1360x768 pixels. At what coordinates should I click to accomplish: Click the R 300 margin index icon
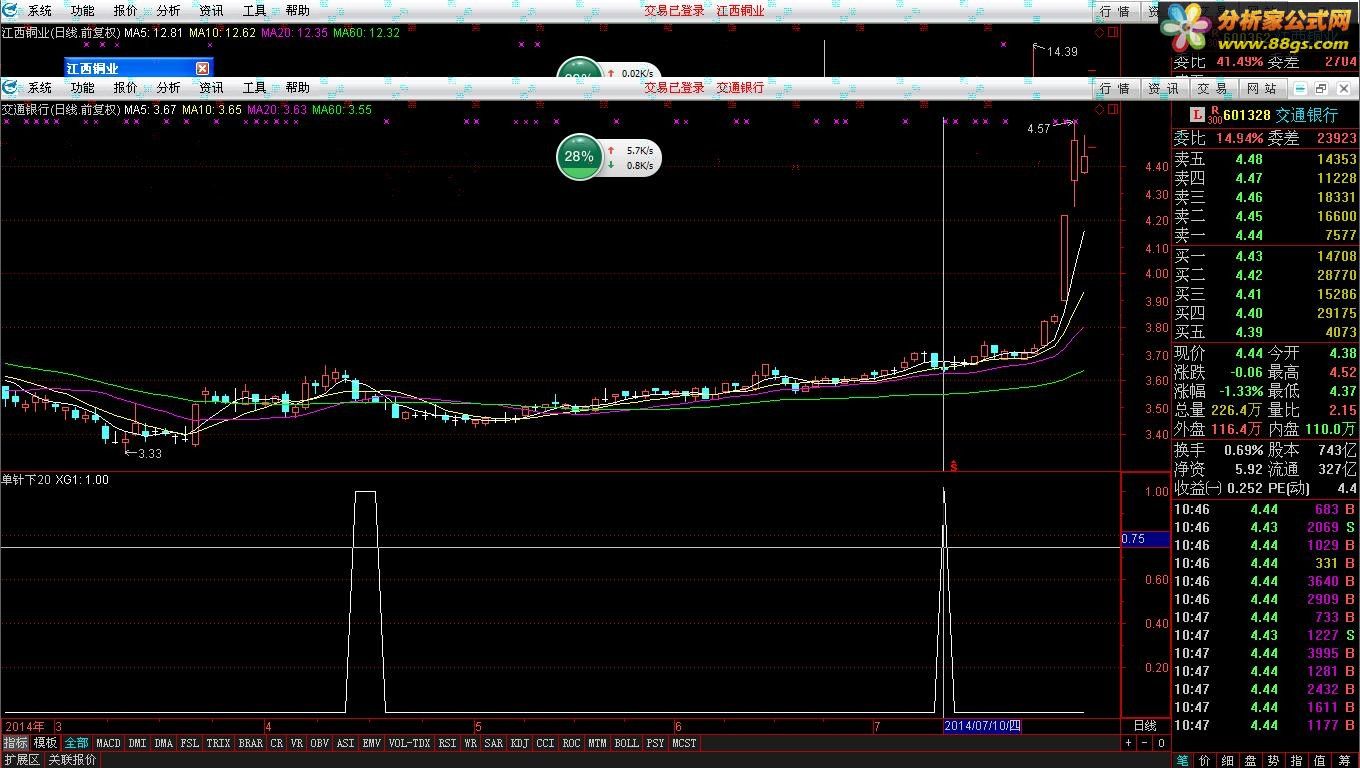click(x=1215, y=115)
